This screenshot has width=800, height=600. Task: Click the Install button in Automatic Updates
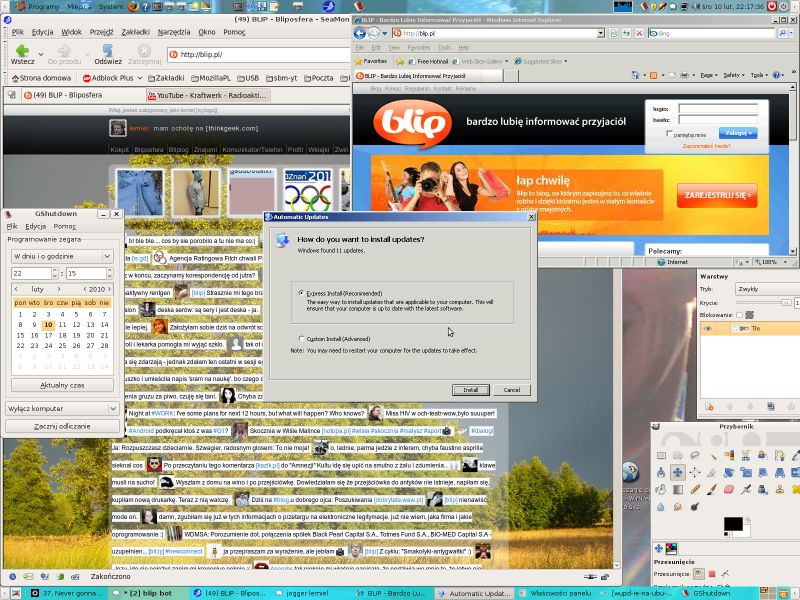click(470, 390)
